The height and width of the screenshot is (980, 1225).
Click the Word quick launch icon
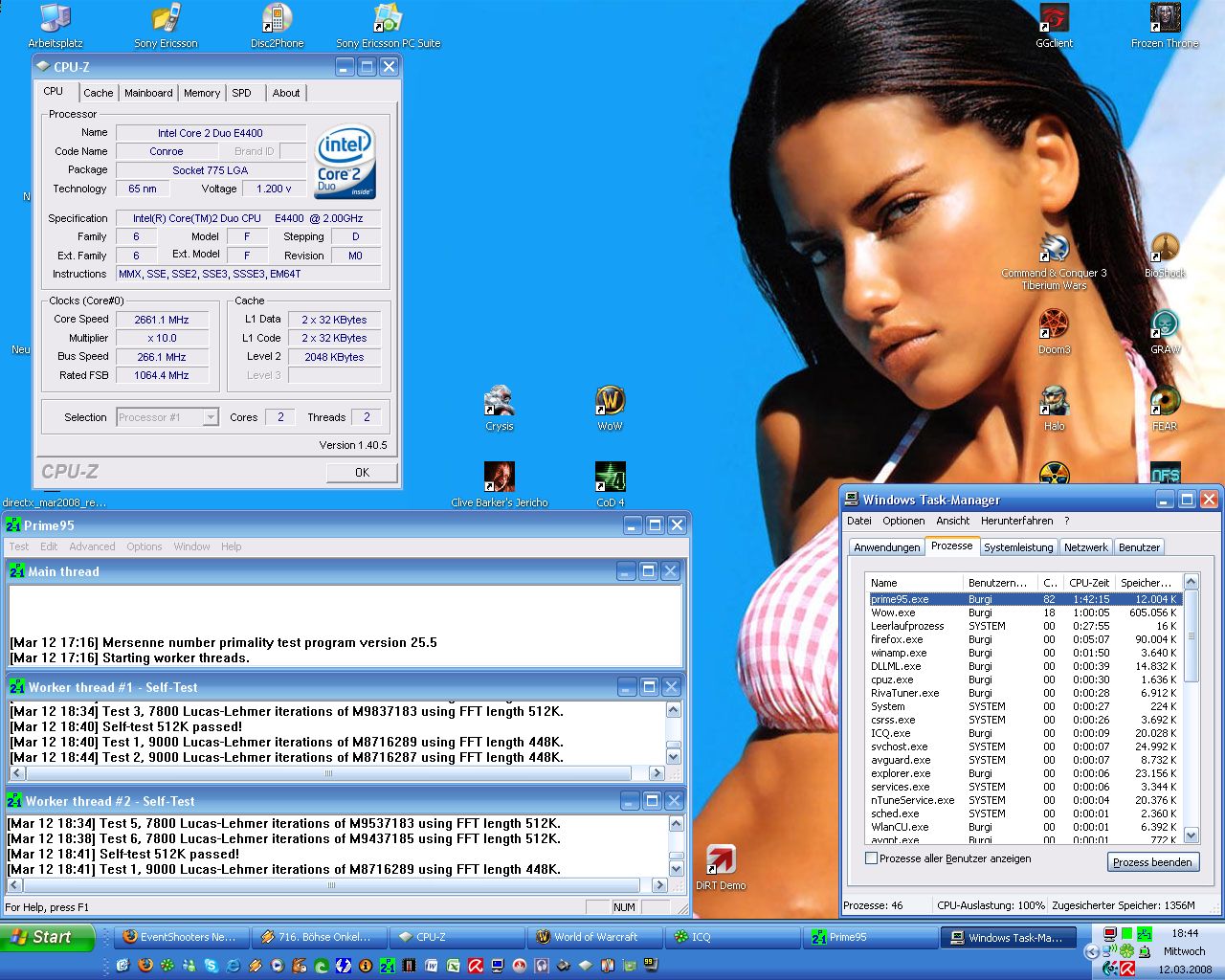pyautogui.click(x=432, y=966)
